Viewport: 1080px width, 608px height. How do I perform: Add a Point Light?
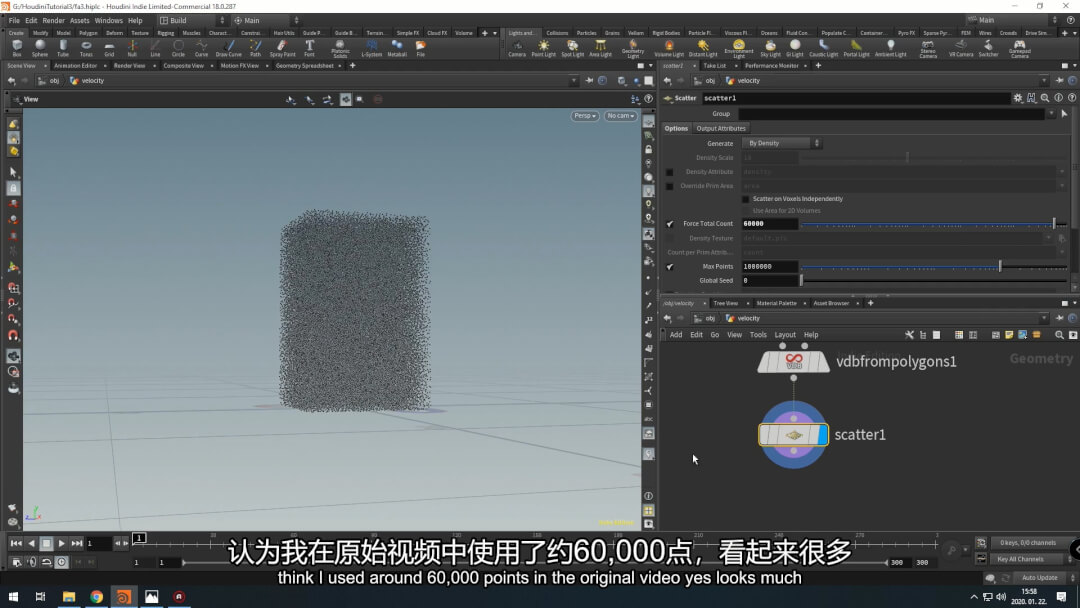(543, 48)
